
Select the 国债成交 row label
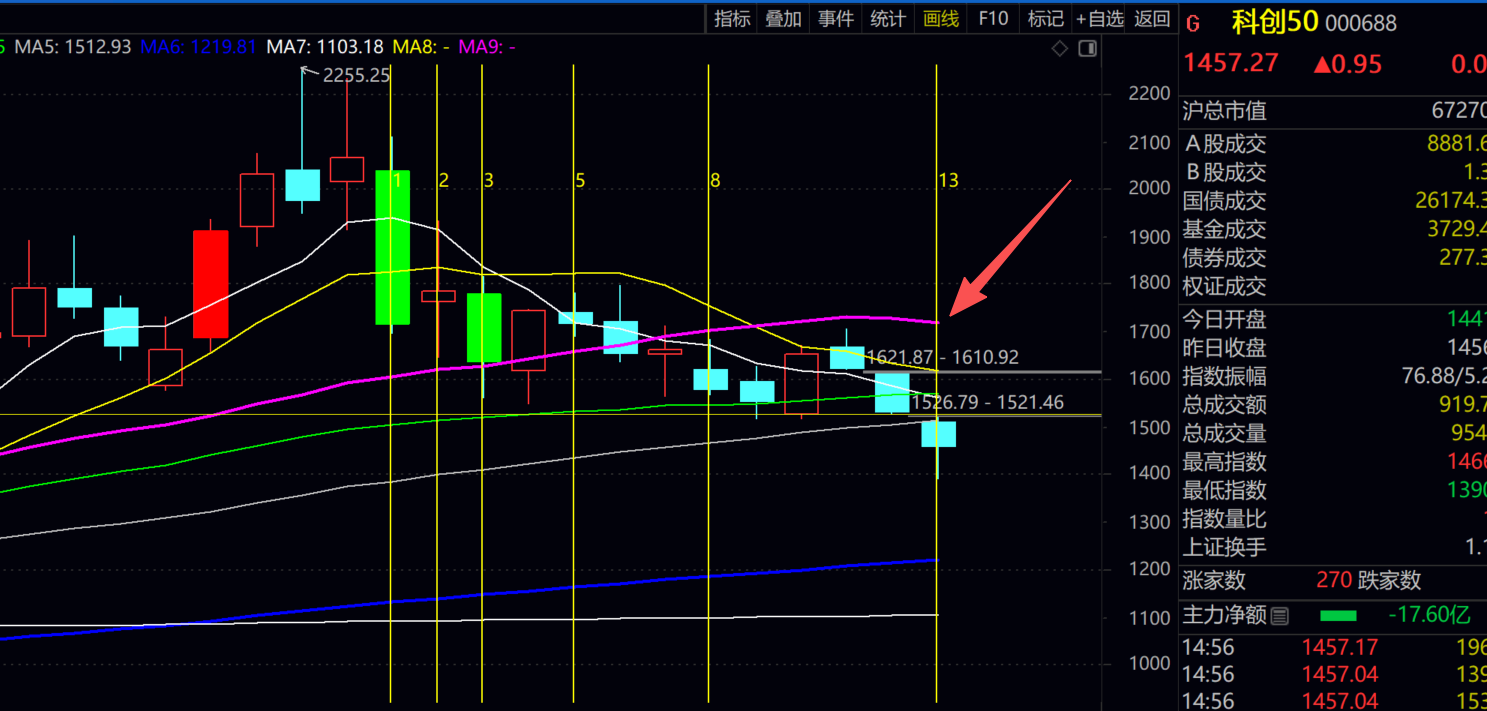1224,201
